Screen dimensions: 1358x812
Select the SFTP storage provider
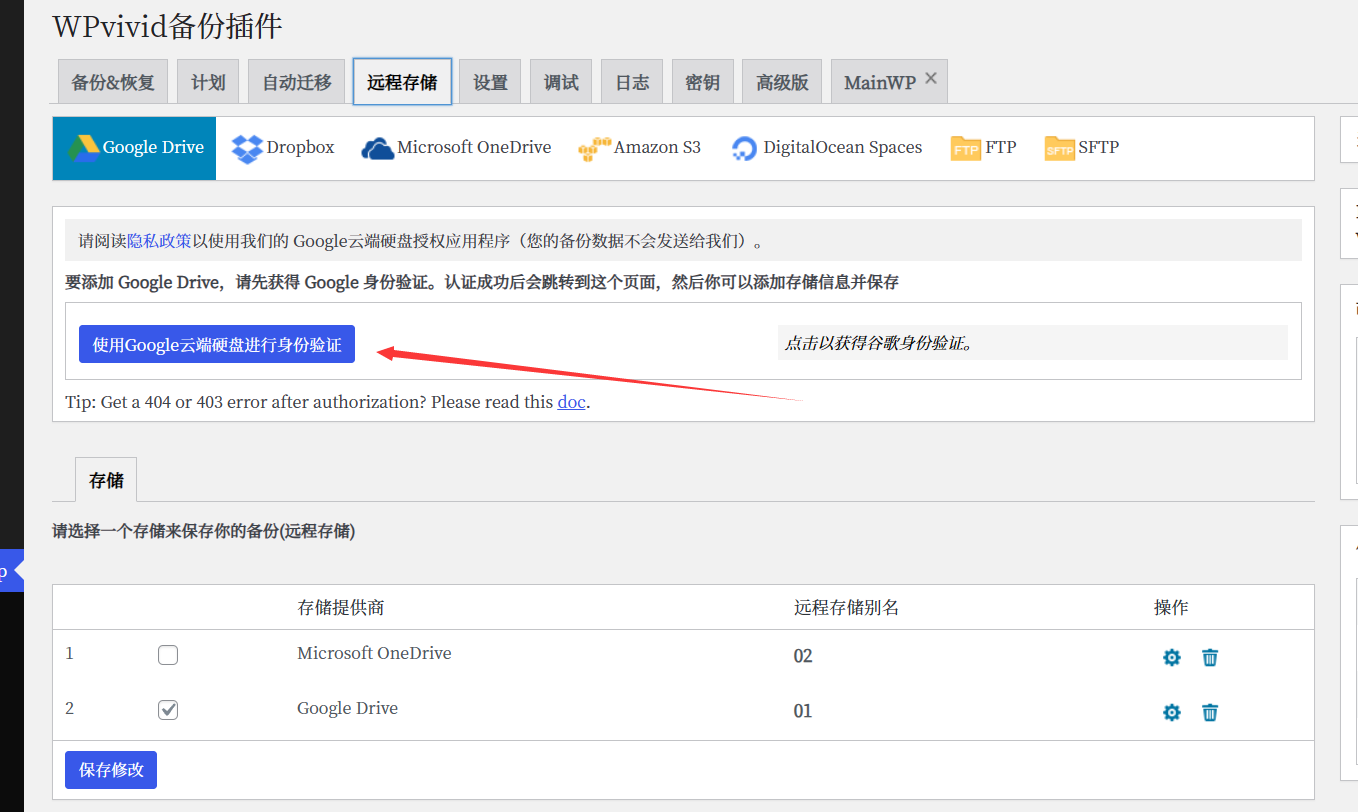(x=1081, y=148)
